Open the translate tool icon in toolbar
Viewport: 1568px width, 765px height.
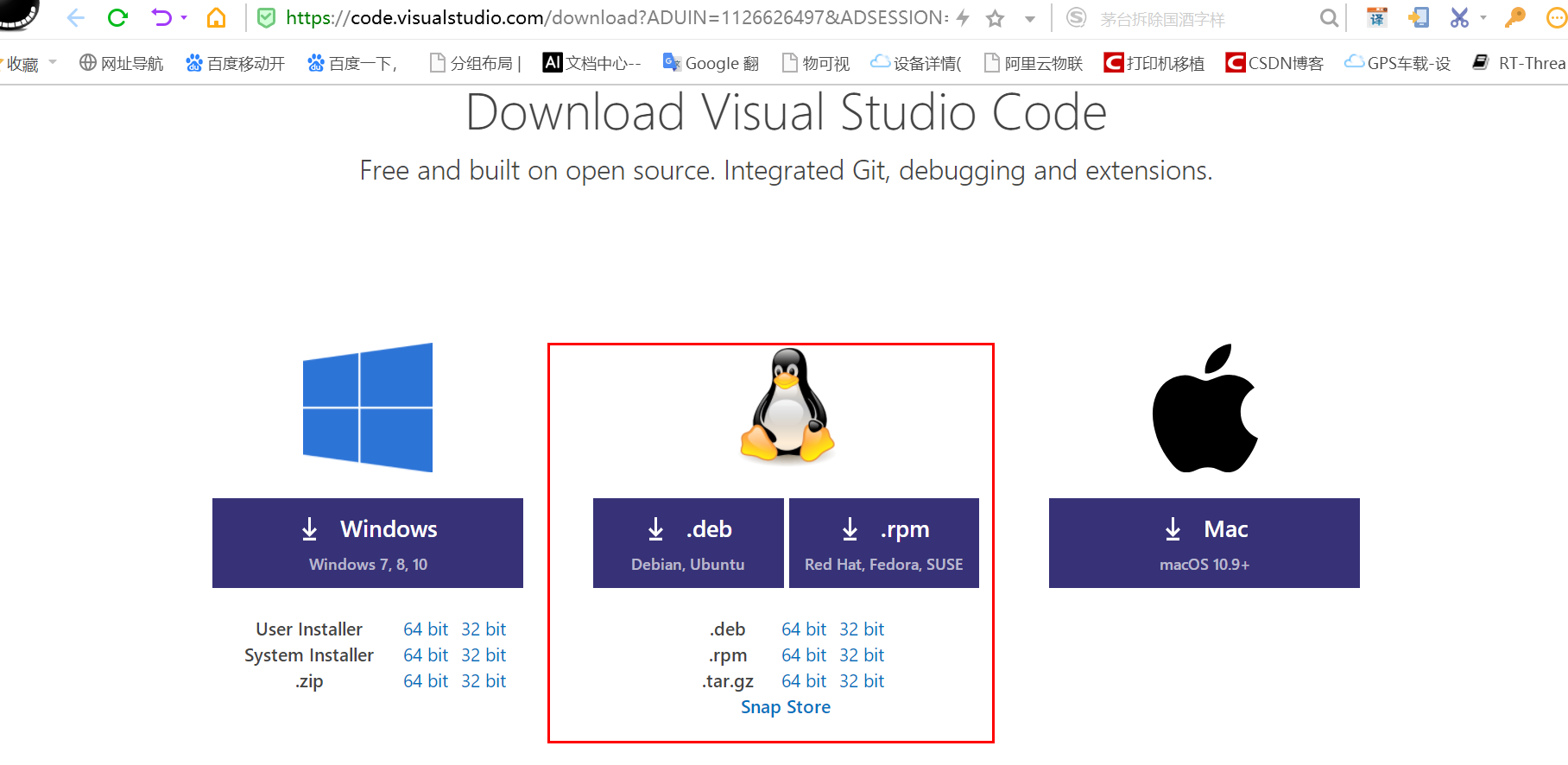pos(1377,17)
